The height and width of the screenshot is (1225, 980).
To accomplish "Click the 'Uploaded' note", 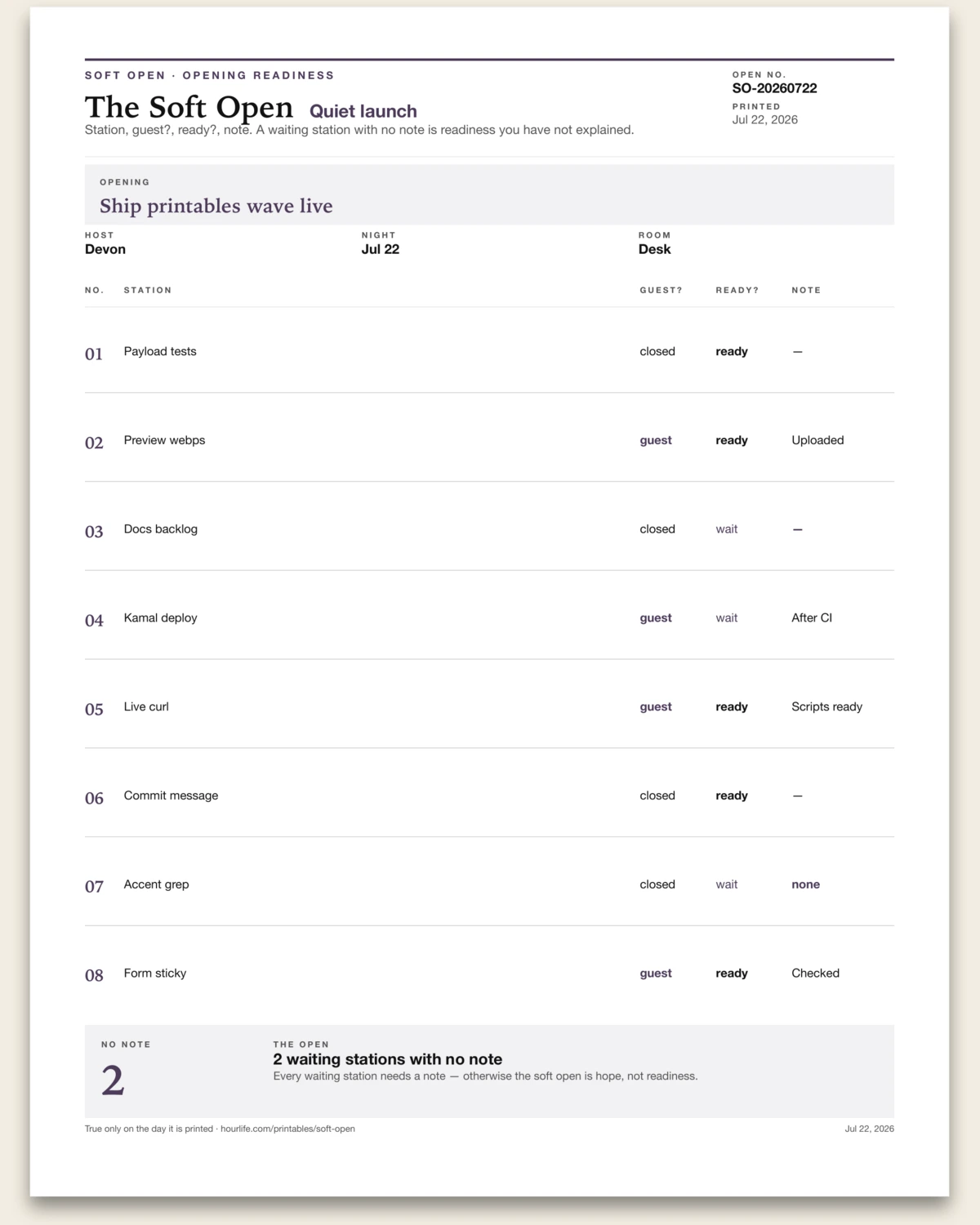I will [817, 440].
